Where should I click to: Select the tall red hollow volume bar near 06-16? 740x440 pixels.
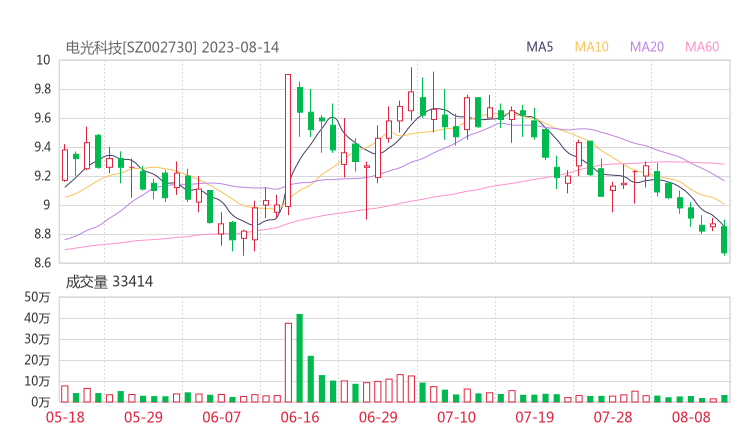pyautogui.click(x=288, y=363)
